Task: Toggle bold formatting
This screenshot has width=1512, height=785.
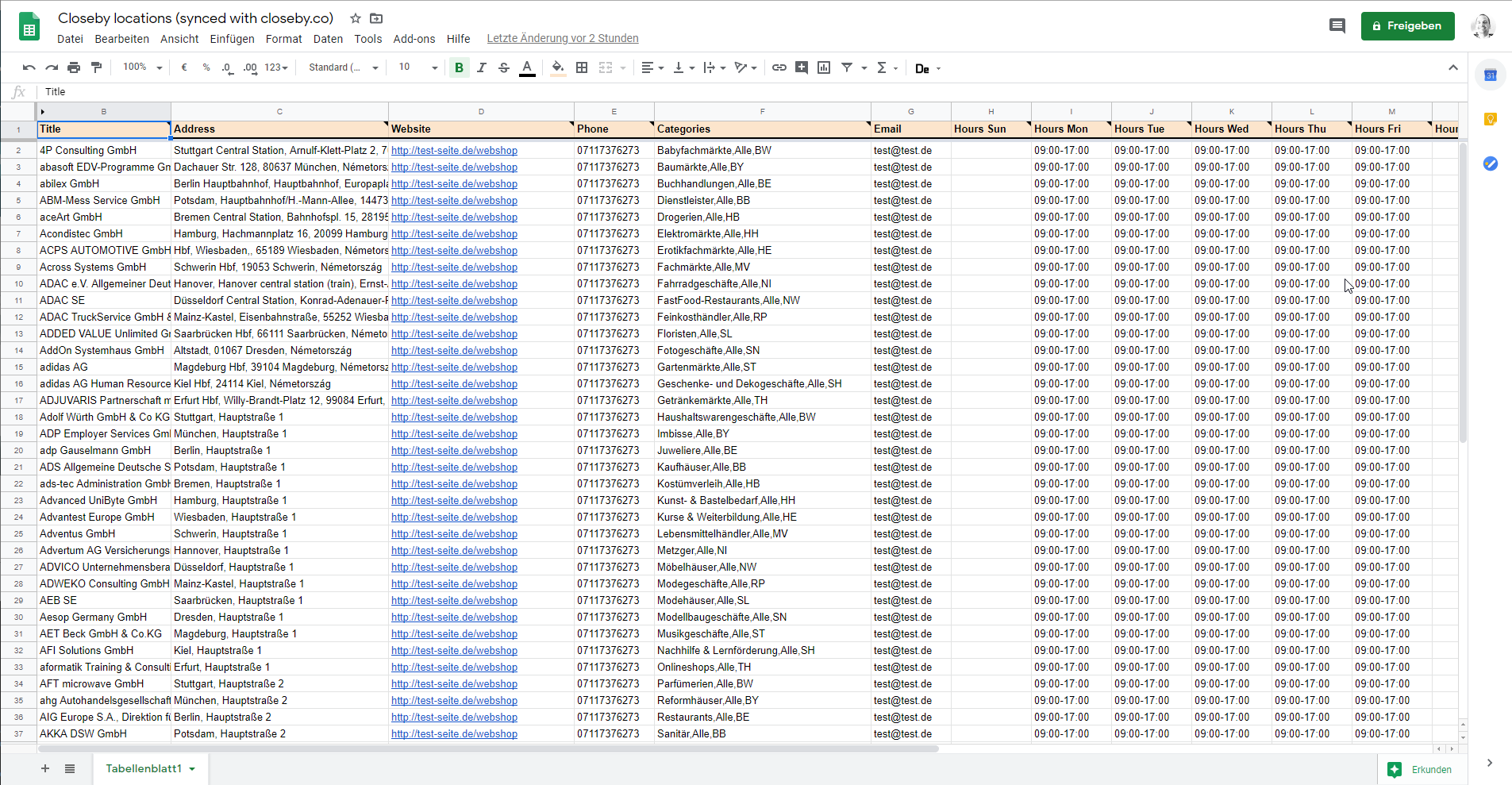Action: pyautogui.click(x=459, y=68)
